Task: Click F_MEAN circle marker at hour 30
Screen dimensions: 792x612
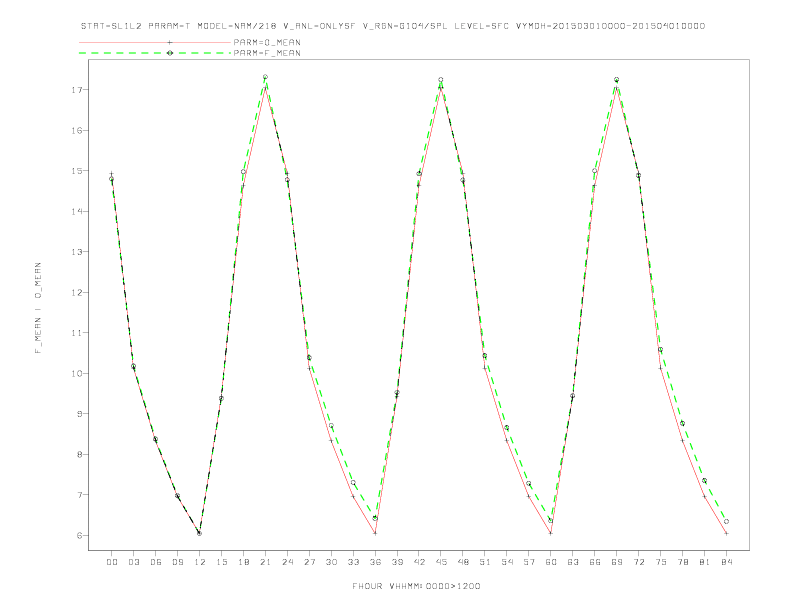Action: (x=331, y=425)
